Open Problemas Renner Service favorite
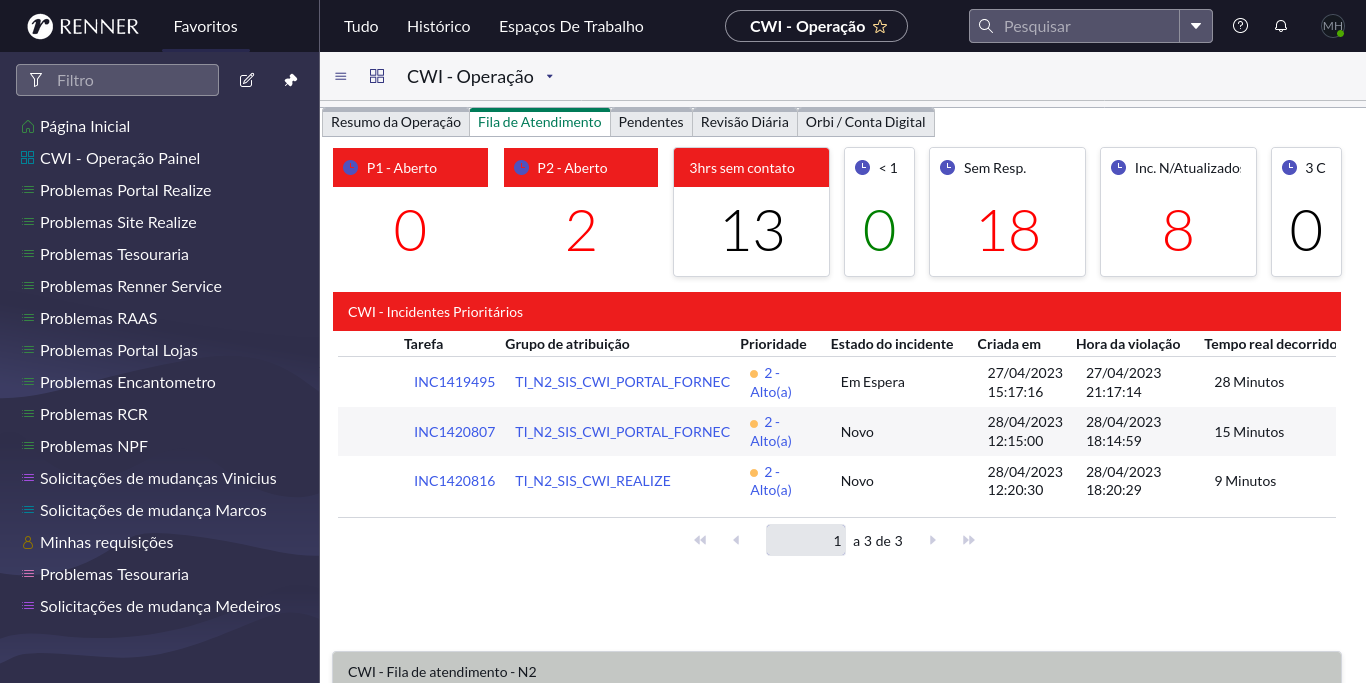Image resolution: width=1366 pixels, height=683 pixels. click(x=131, y=287)
